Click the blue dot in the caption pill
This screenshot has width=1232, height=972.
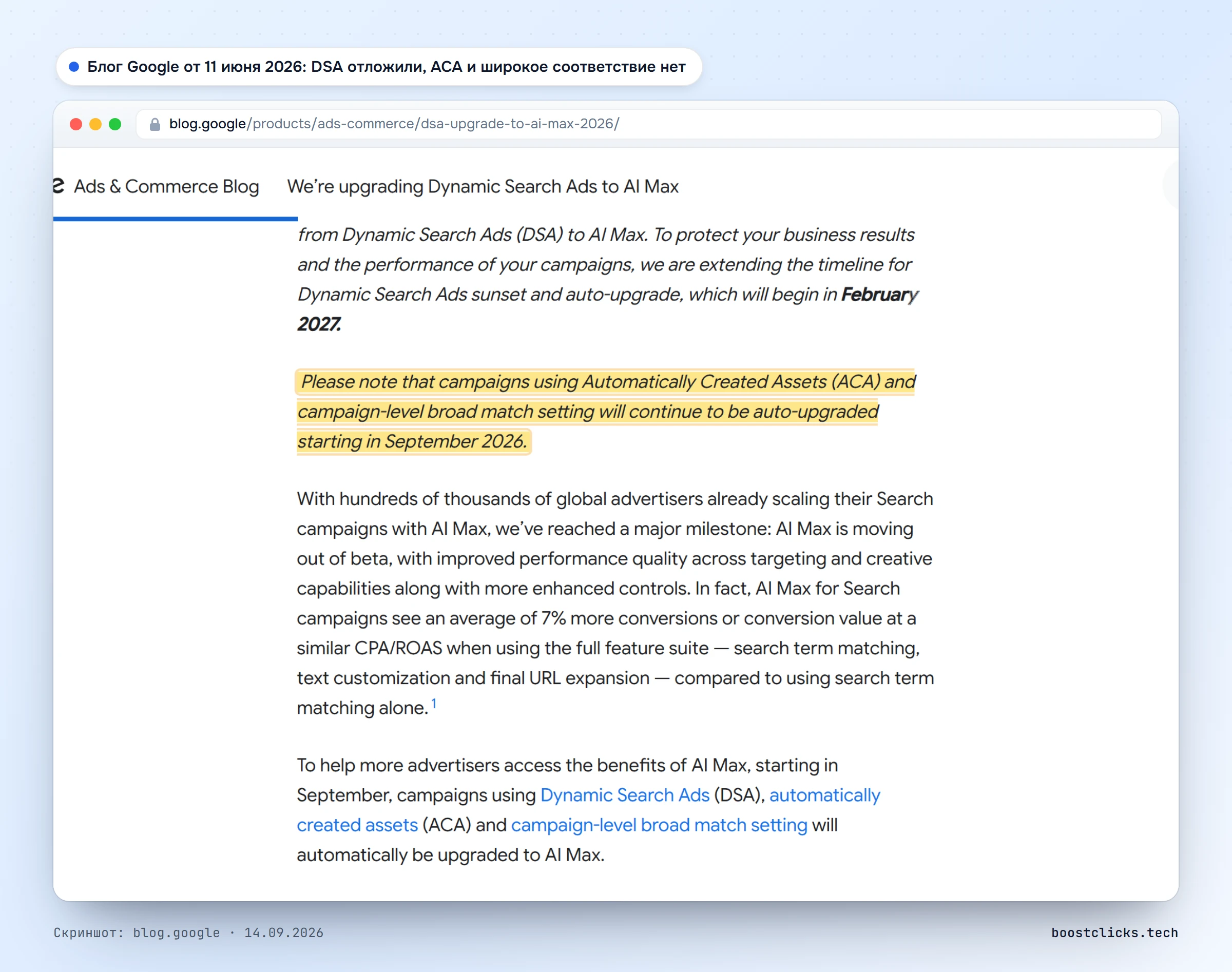point(74,67)
